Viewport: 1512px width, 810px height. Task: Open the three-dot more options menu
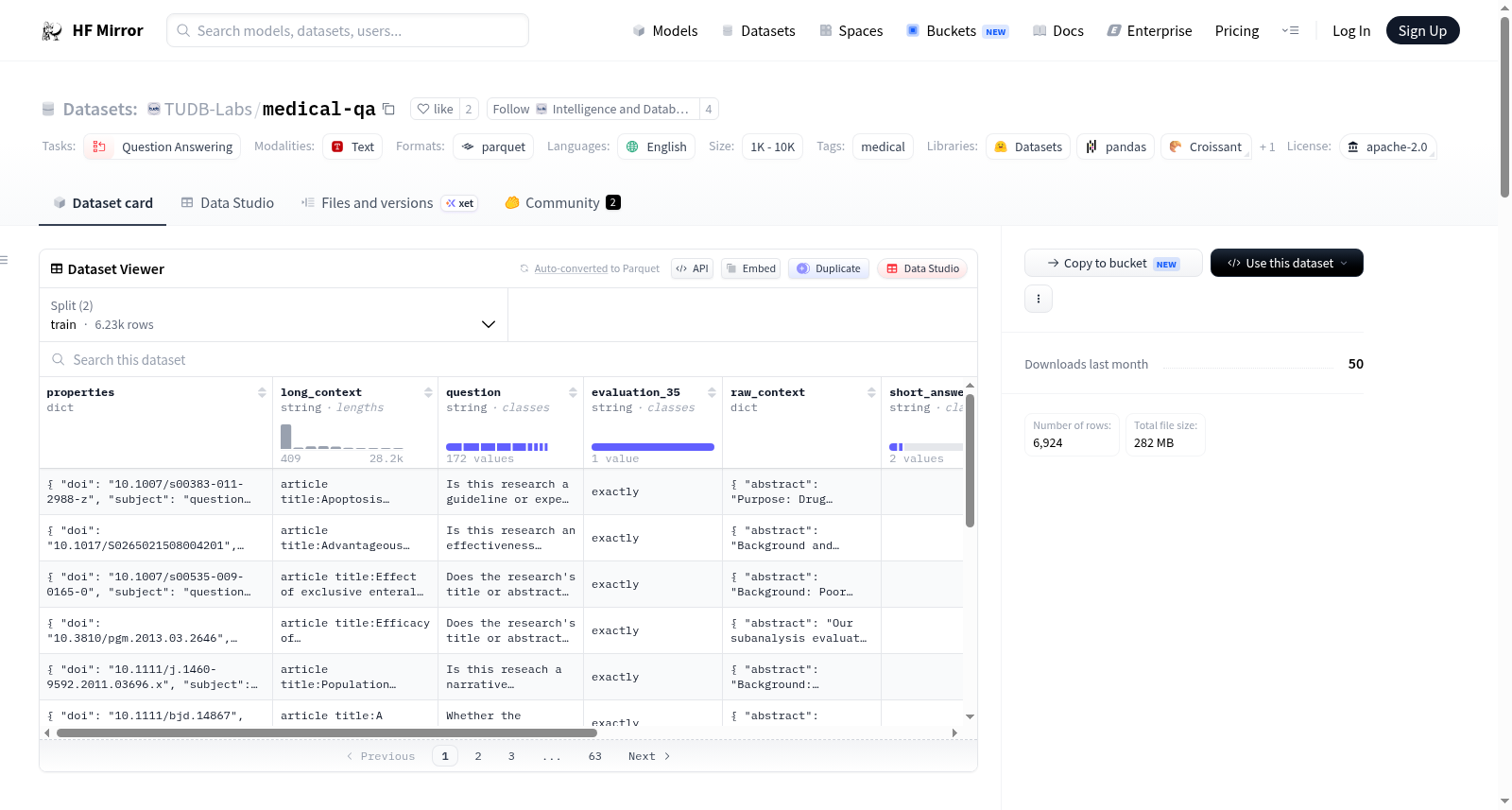(x=1039, y=299)
